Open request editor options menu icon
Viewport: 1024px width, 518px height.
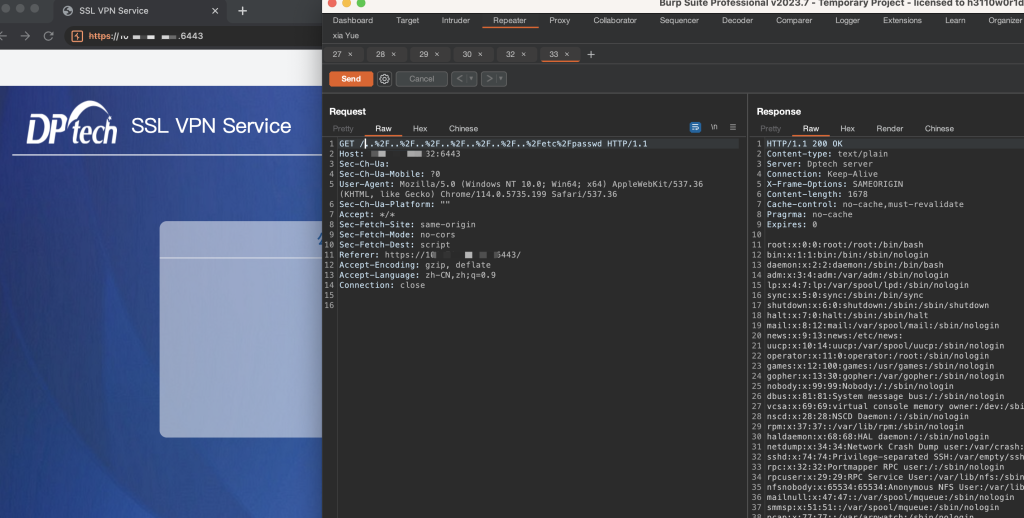tap(733, 127)
